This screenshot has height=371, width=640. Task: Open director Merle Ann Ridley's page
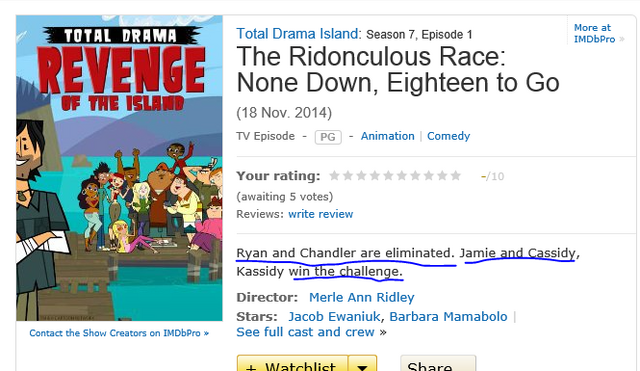[362, 297]
